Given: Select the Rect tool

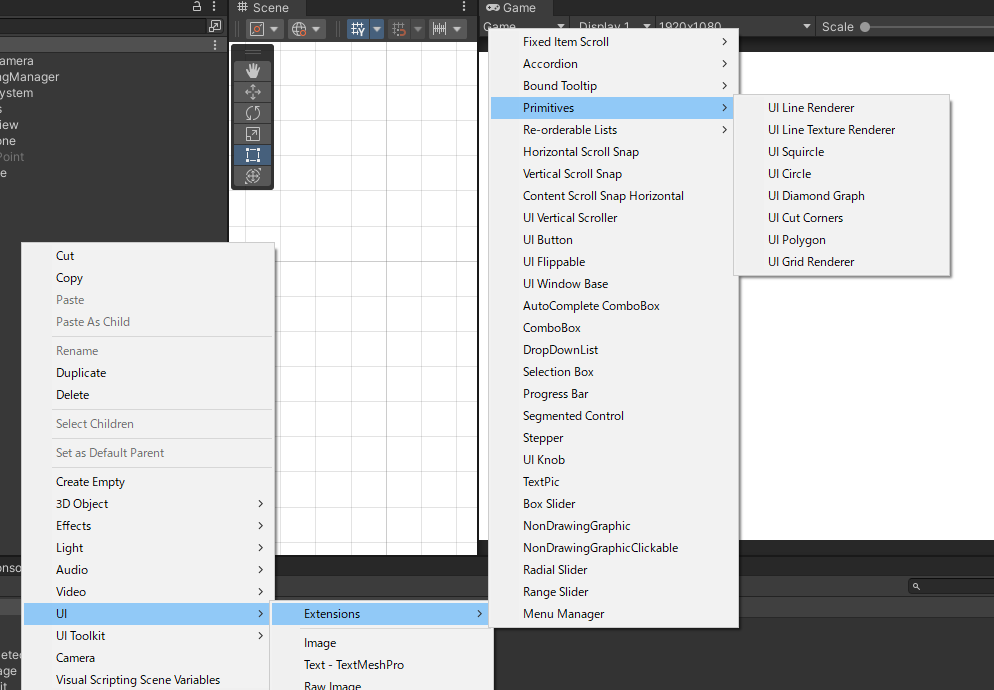Looking at the screenshot, I should coord(253,155).
